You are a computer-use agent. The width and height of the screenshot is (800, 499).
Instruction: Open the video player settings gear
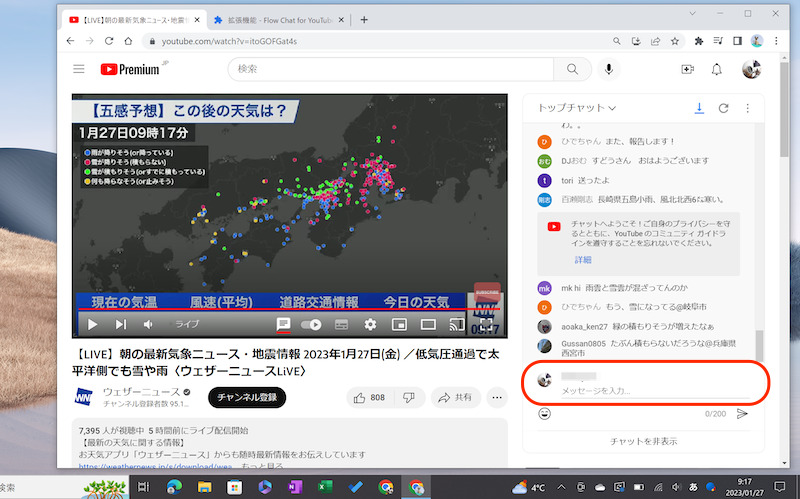tap(370, 324)
